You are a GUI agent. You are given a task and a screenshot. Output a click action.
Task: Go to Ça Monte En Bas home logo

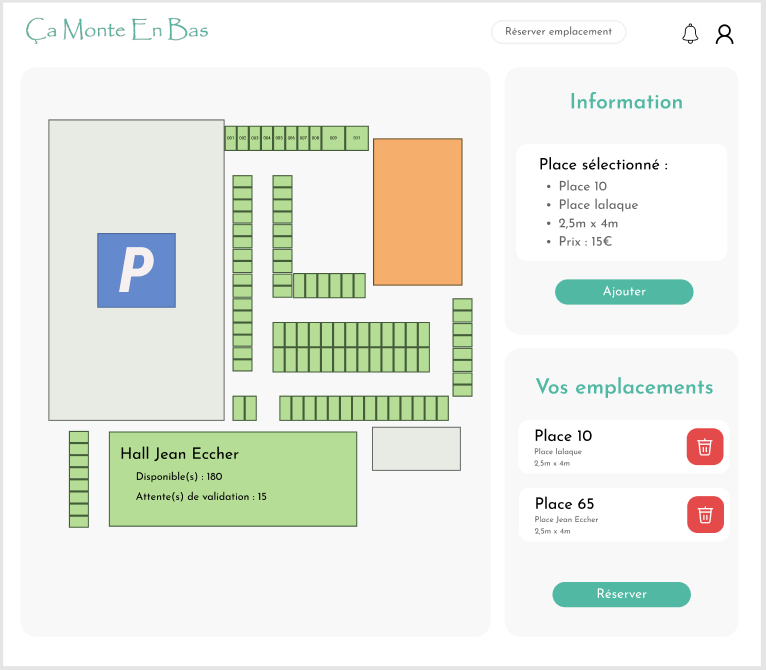coord(117,30)
